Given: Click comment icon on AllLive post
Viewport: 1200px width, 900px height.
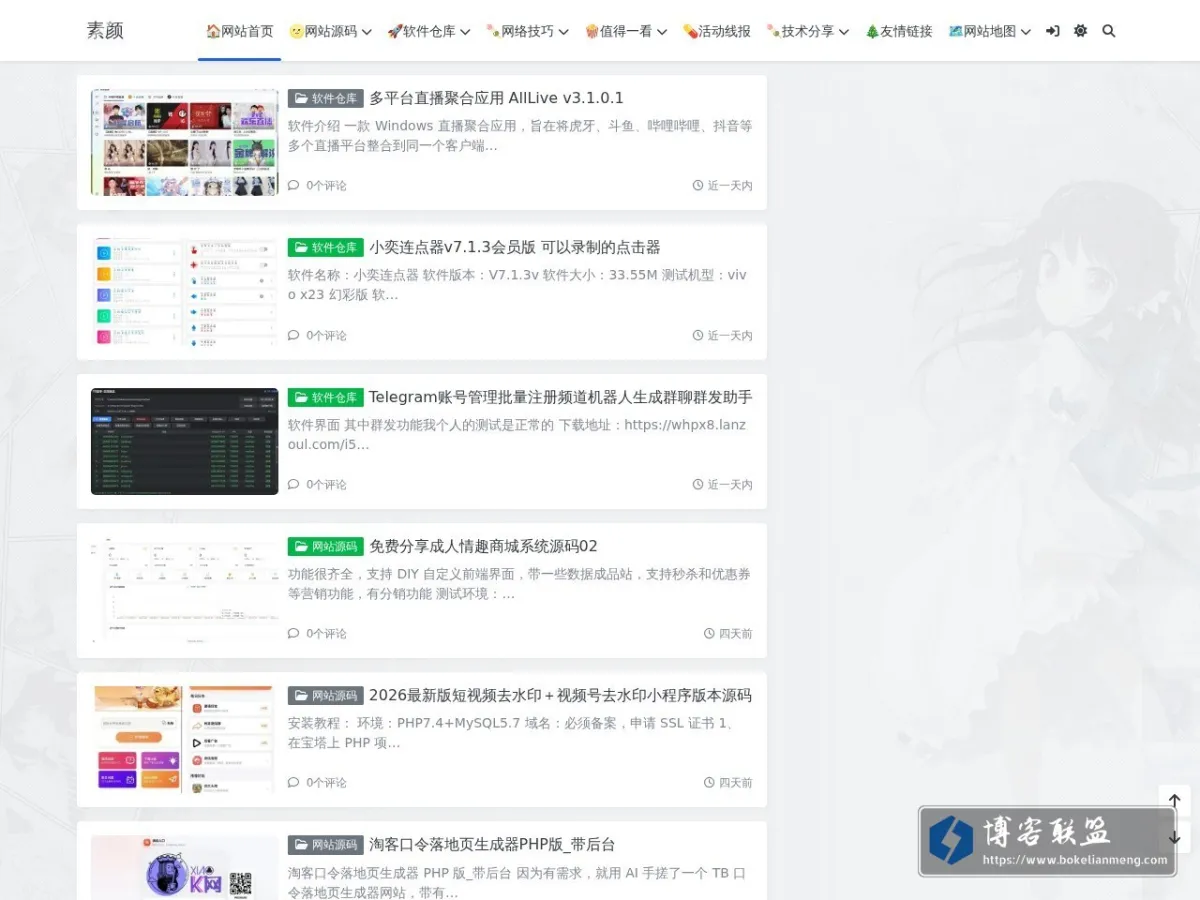Looking at the screenshot, I should click(x=293, y=185).
